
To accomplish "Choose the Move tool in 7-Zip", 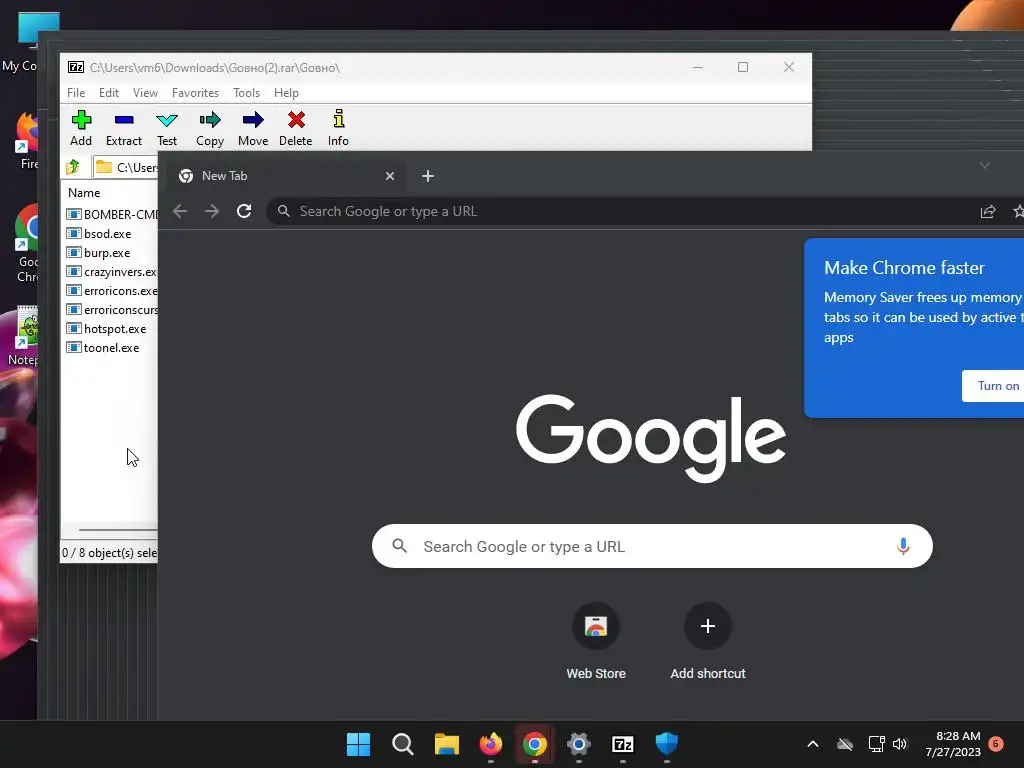I will point(253,128).
